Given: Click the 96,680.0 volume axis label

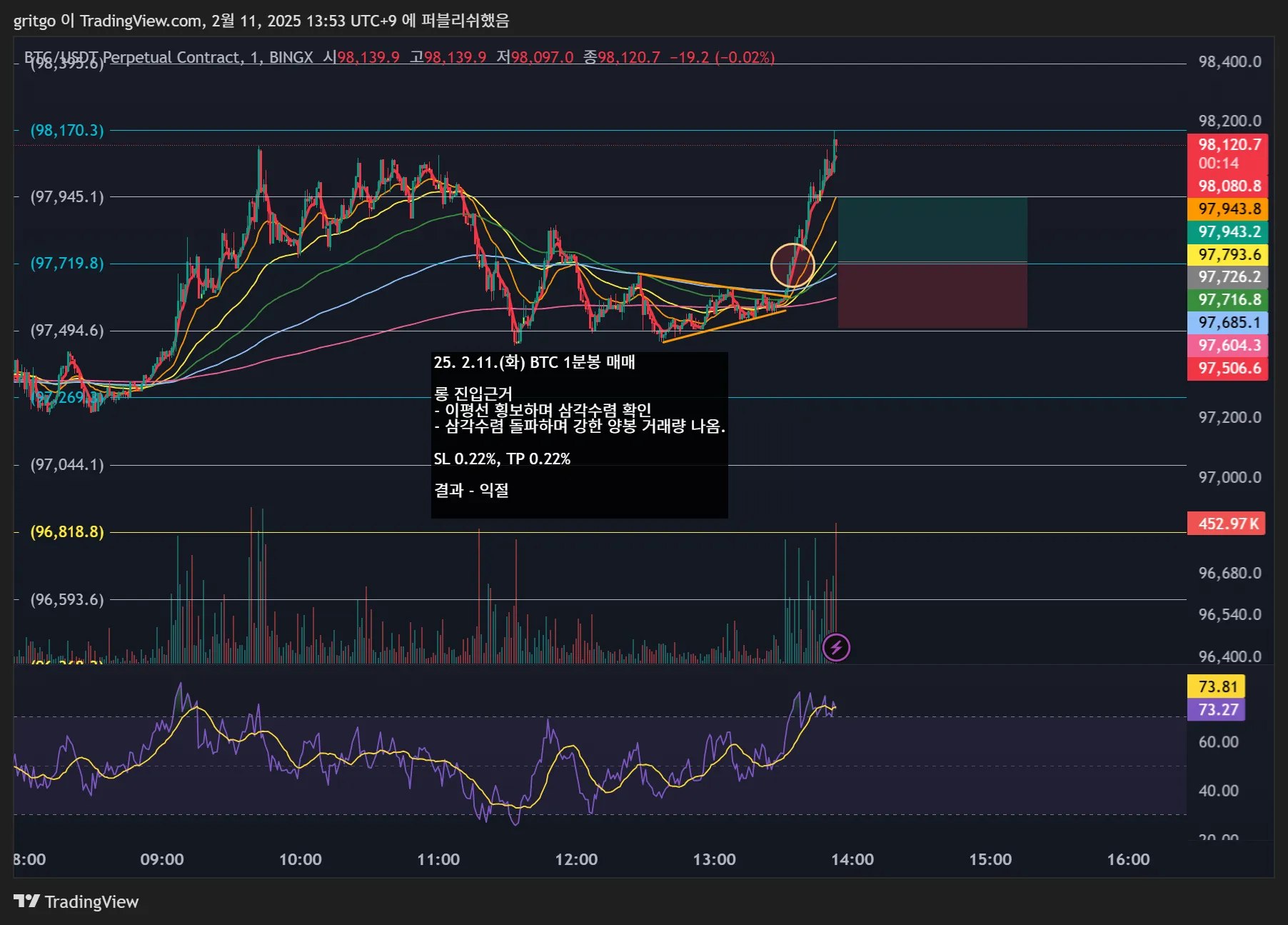Looking at the screenshot, I should click(1229, 573).
